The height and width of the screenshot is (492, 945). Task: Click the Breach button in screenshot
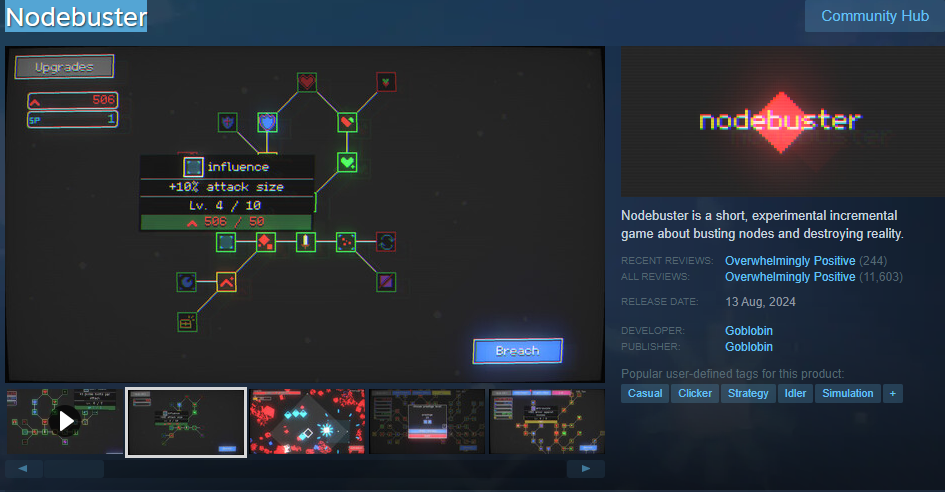(518, 351)
